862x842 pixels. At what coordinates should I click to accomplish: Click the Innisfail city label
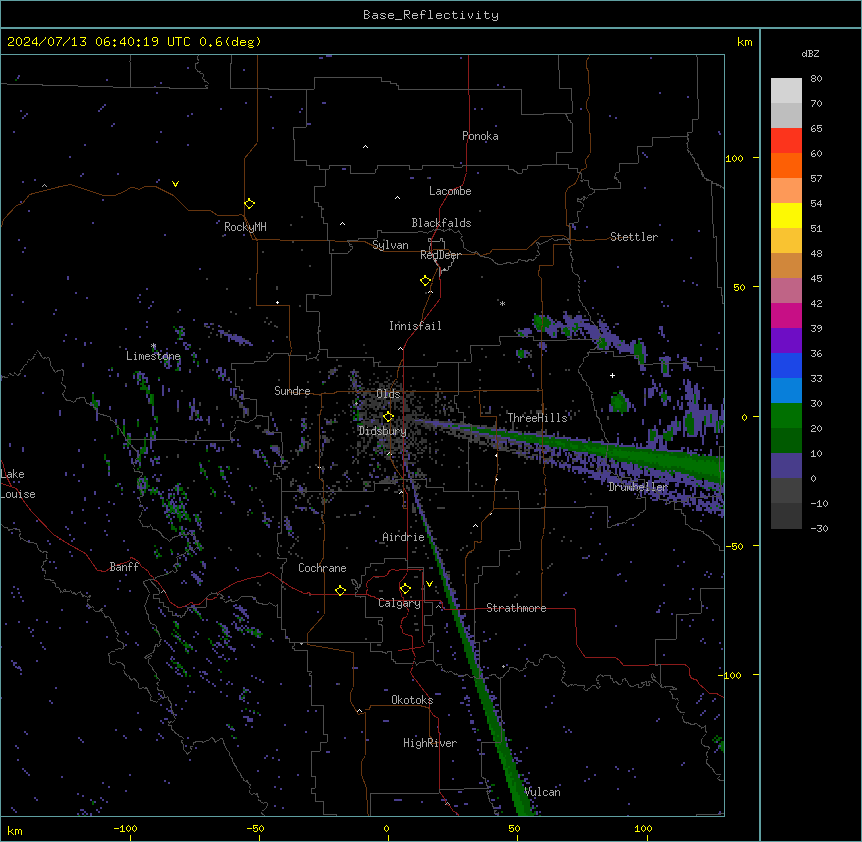tap(415, 326)
